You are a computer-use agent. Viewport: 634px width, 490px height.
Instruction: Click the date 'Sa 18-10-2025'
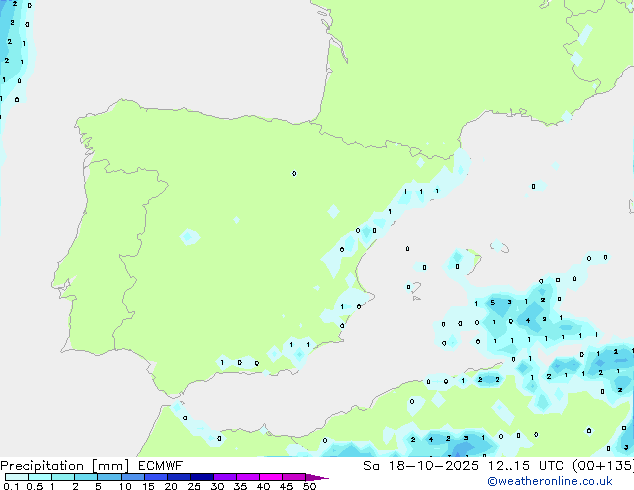click(x=421, y=466)
